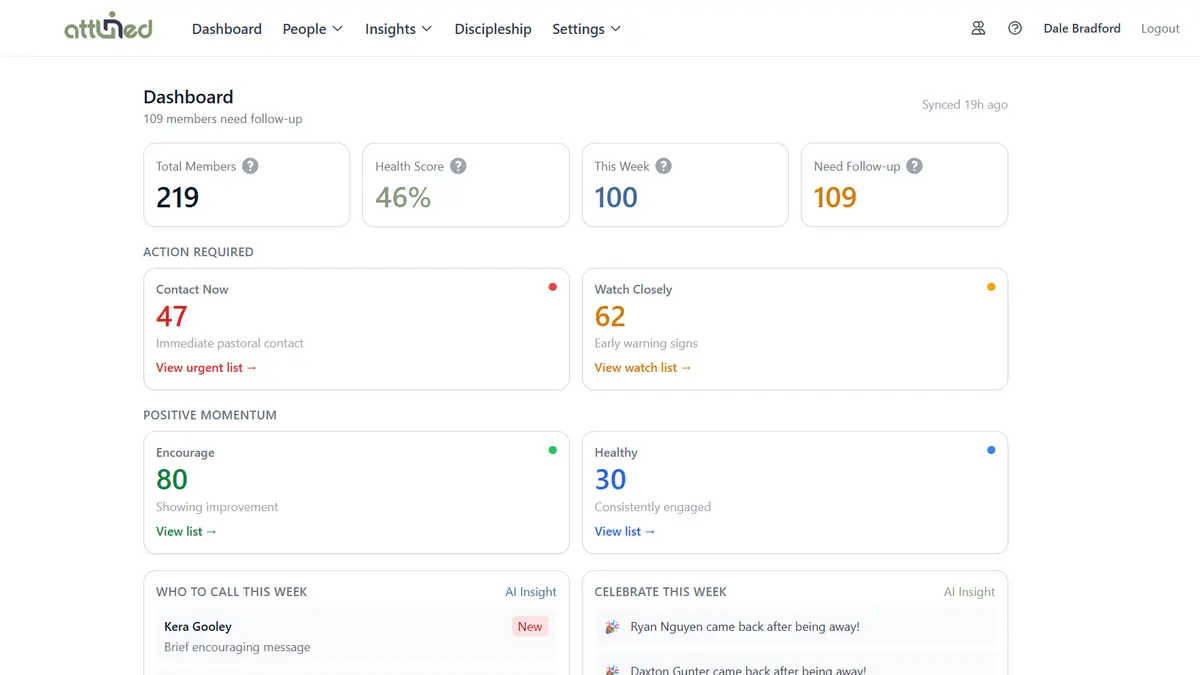This screenshot has height=675, width=1200.
Task: Click help icon beside Health Score
Action: [x=458, y=166]
